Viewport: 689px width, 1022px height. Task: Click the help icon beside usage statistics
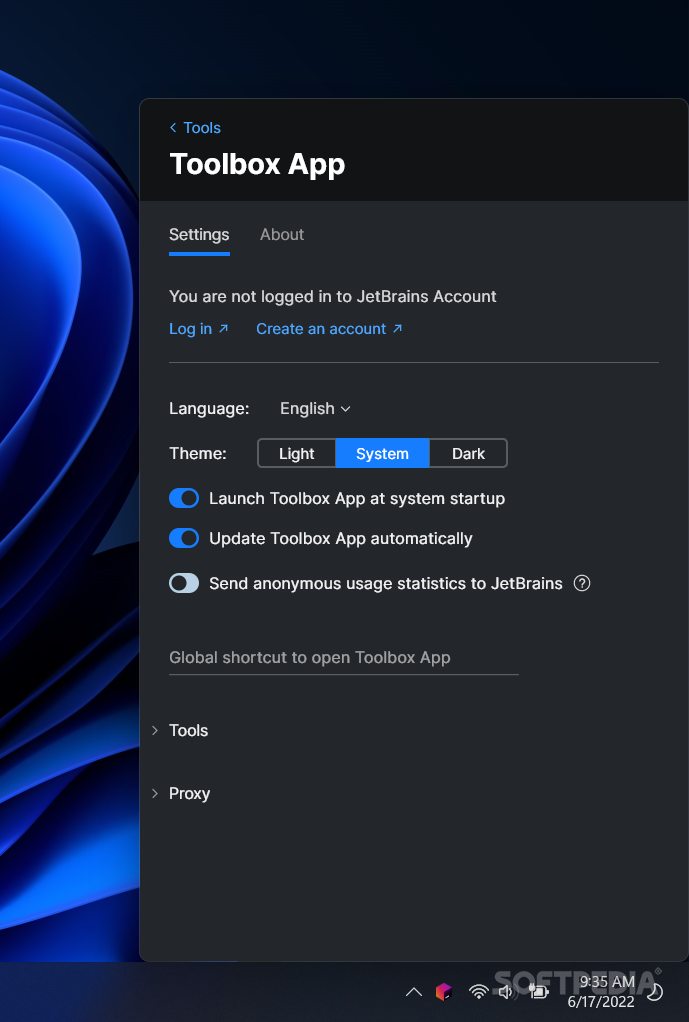click(581, 583)
